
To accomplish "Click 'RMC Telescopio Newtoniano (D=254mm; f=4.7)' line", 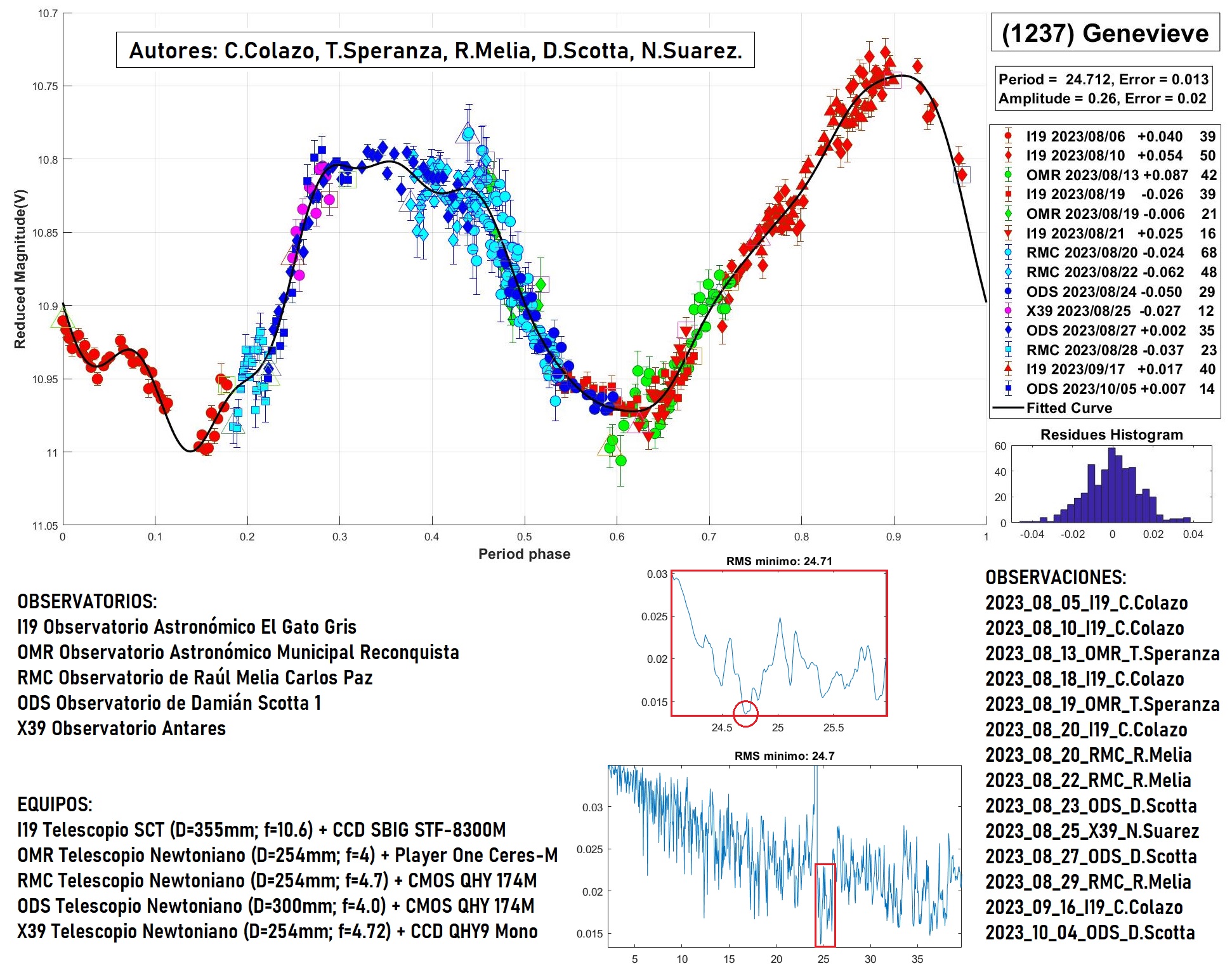I will coord(277,880).
